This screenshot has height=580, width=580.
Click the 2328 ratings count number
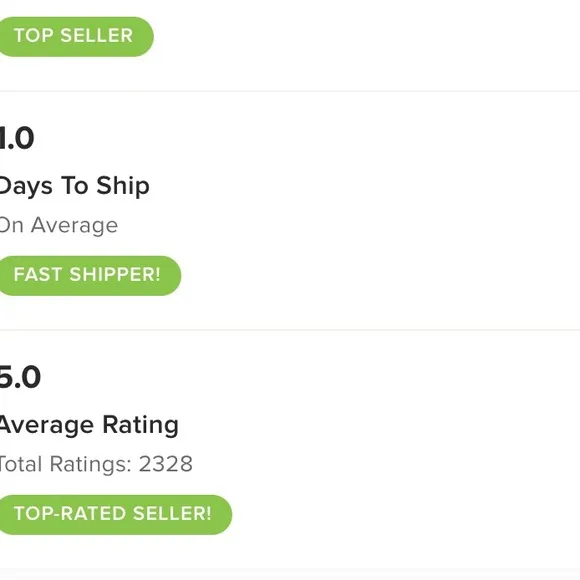[x=166, y=464]
